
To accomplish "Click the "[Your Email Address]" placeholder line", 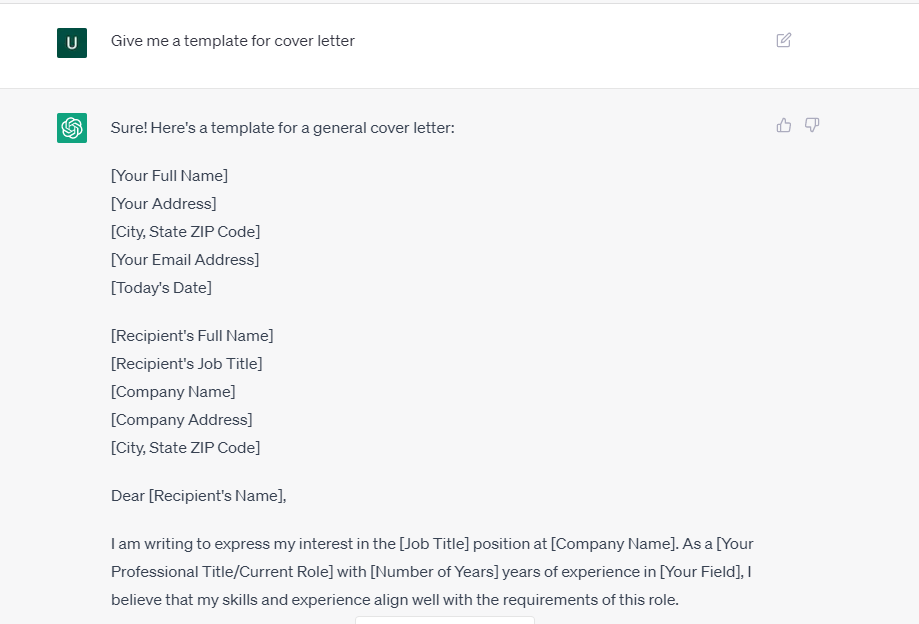I will click(x=185, y=260).
